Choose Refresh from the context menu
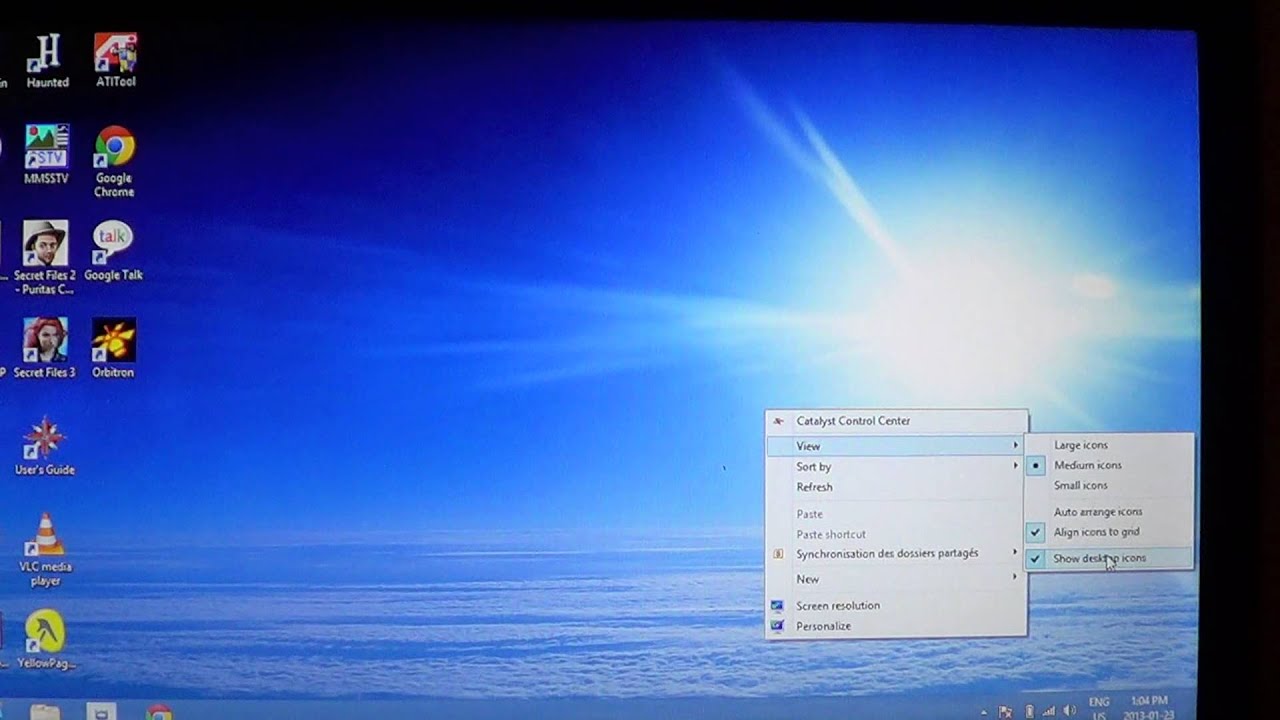 coord(814,487)
